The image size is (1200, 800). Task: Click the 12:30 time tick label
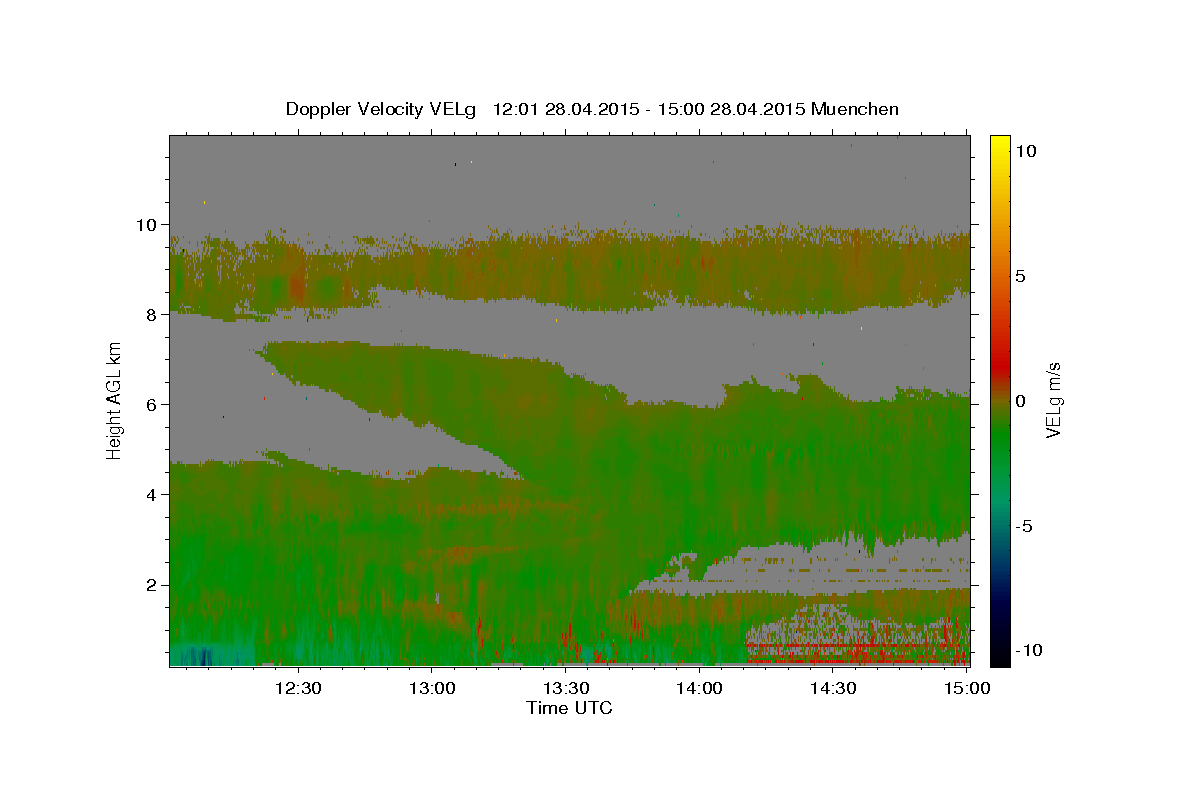click(x=298, y=688)
